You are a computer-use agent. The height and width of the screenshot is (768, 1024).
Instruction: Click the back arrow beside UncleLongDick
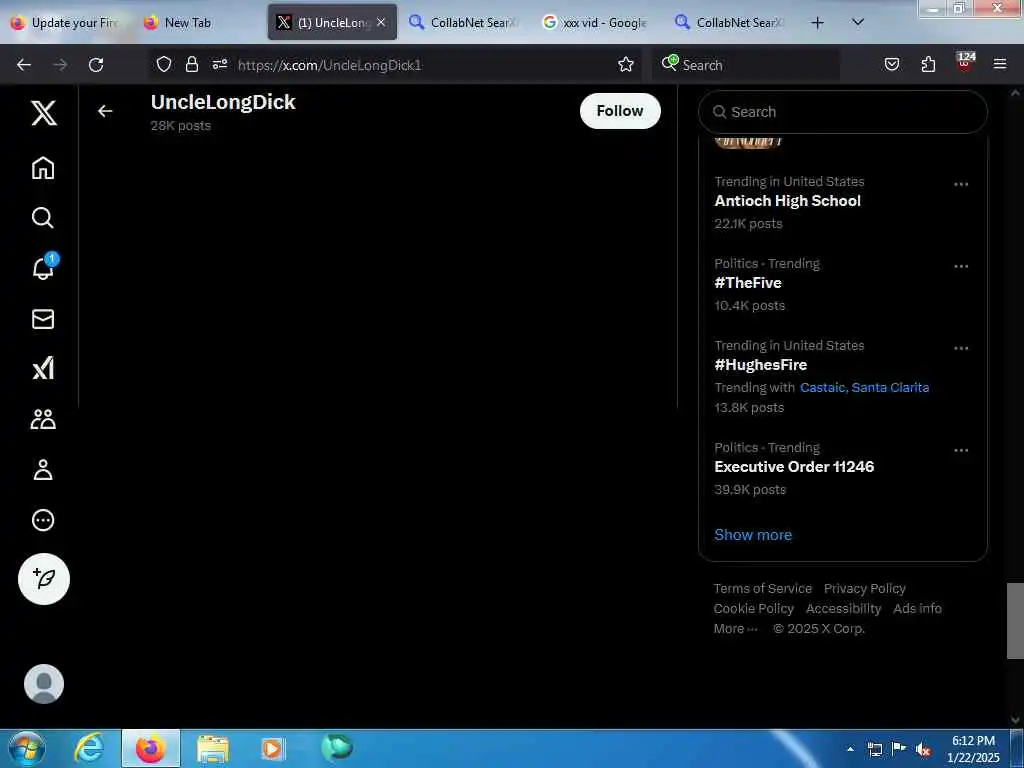click(105, 111)
